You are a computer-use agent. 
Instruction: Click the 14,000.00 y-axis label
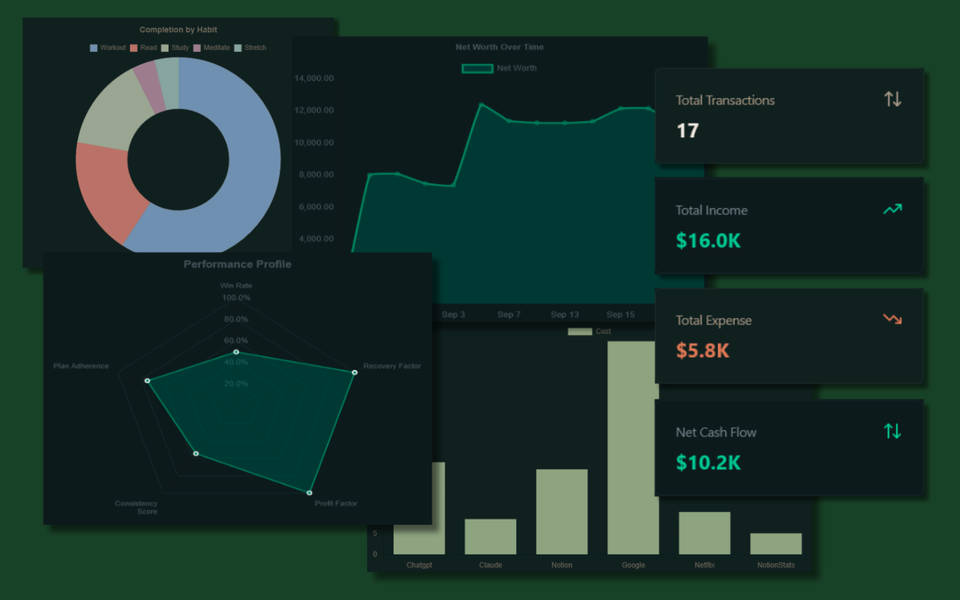(x=314, y=78)
